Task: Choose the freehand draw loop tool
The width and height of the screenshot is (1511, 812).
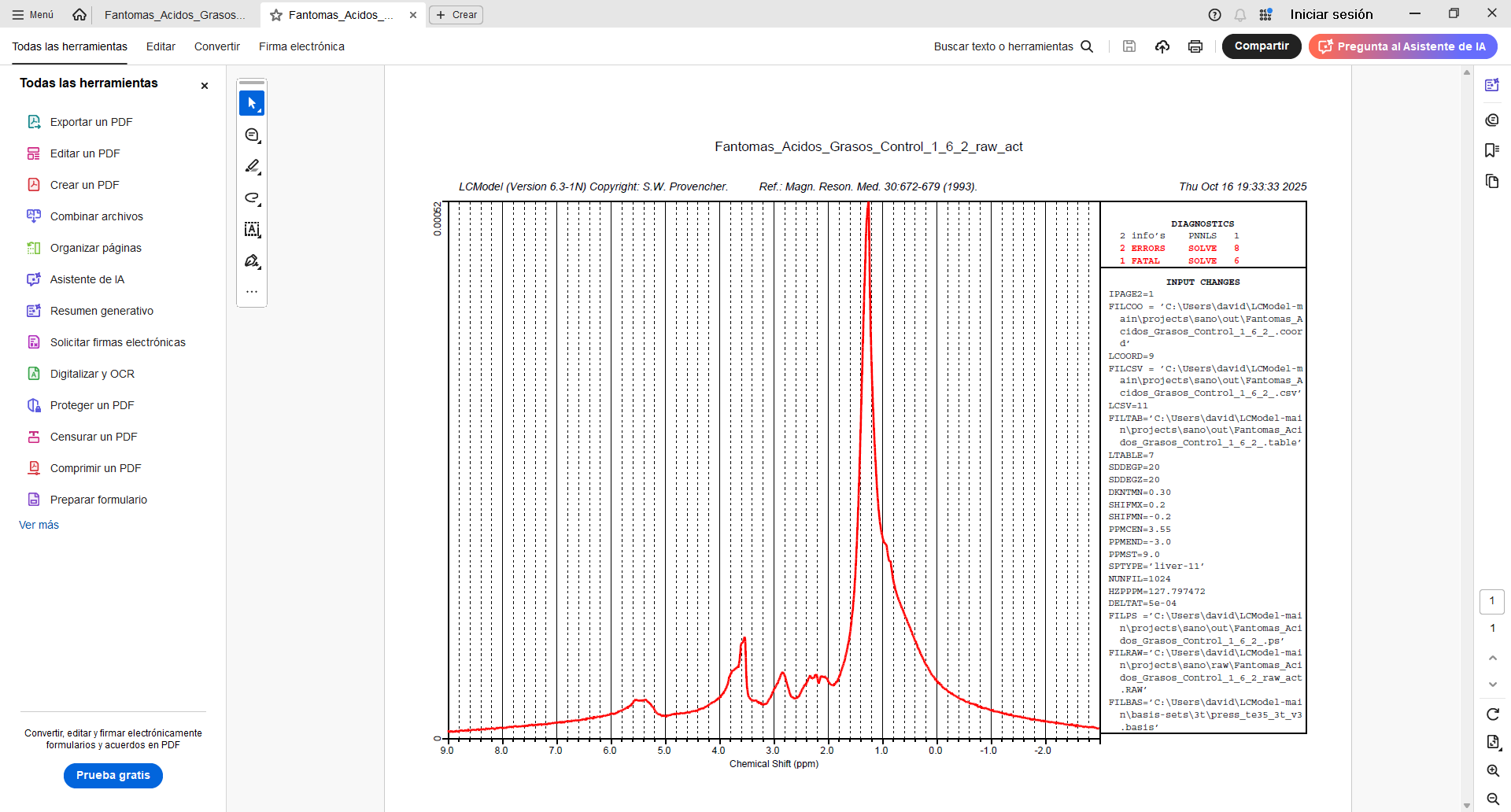Action: tap(252, 198)
